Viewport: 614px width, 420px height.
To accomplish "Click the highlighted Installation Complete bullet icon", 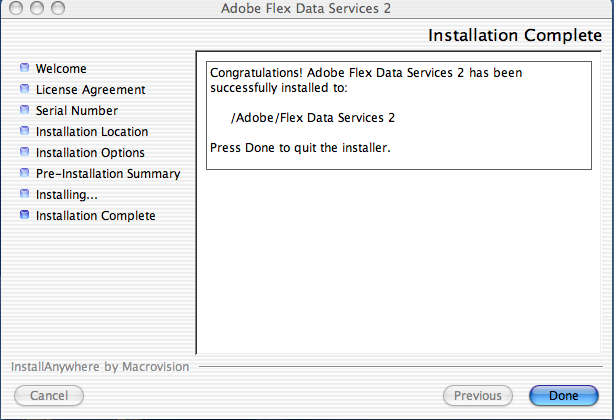I will coord(25,215).
